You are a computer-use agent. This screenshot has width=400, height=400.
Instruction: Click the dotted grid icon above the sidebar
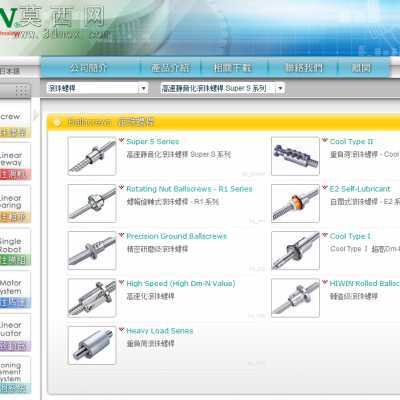coord(21,90)
